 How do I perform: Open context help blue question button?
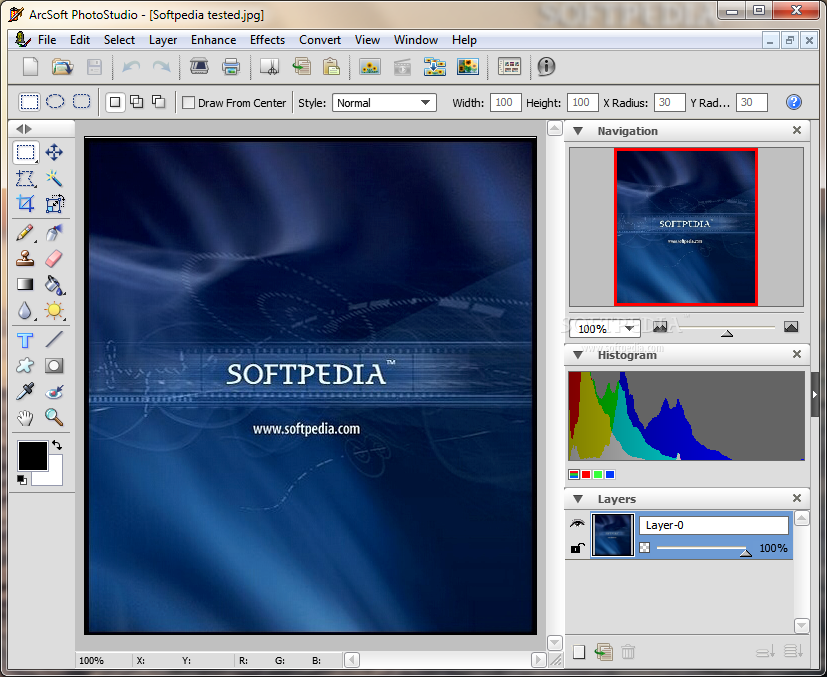pos(794,102)
